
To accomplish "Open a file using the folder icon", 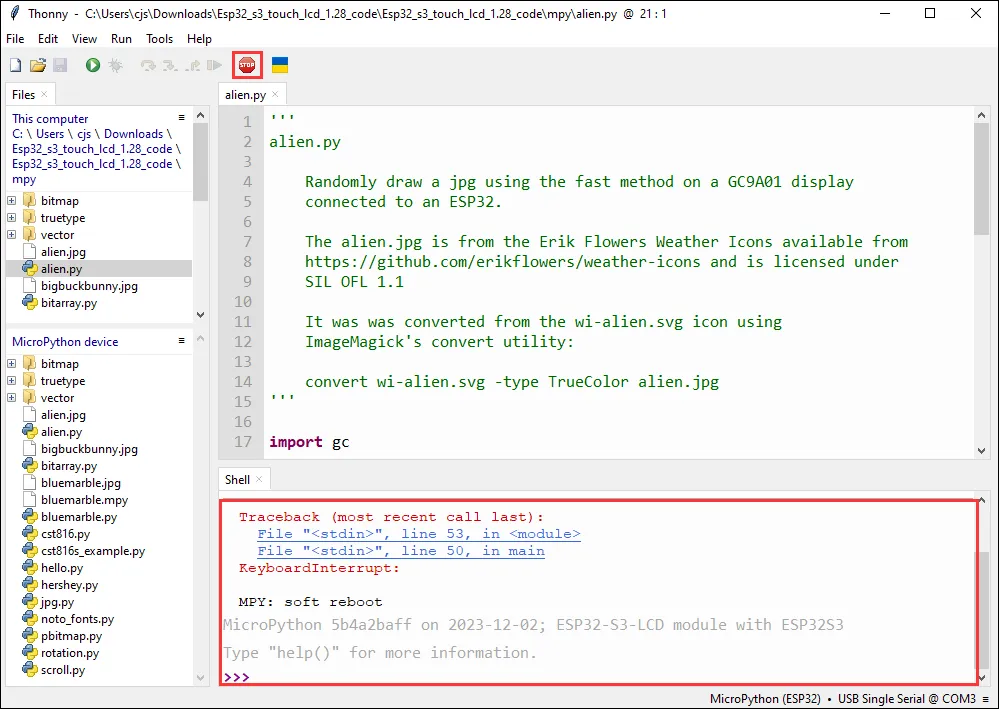I will point(38,65).
